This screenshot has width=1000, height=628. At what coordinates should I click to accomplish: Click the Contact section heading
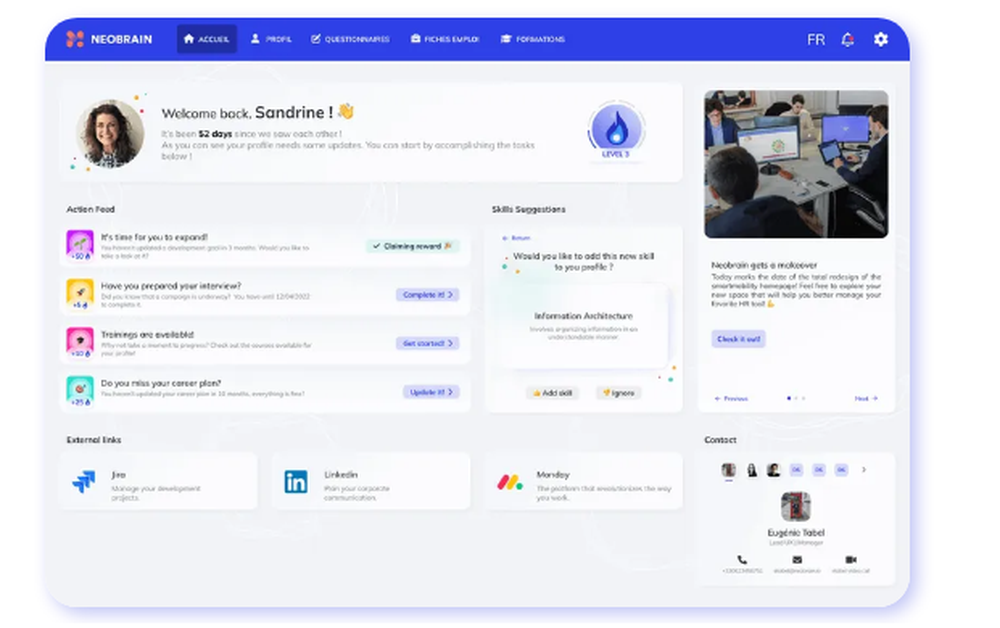click(x=720, y=440)
